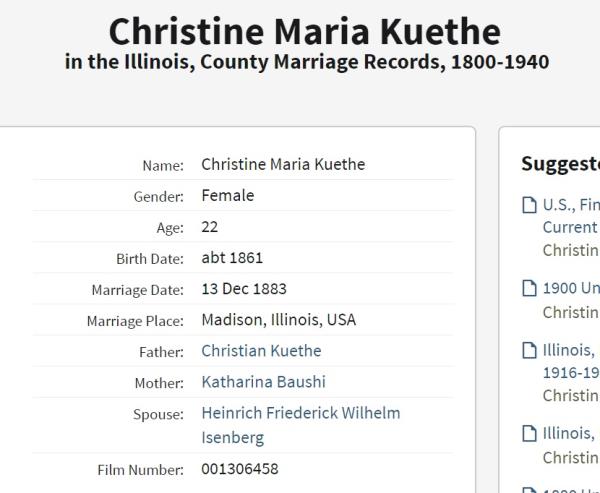Click document icon beside Illinois 1916-19 record
The width and height of the screenshot is (600, 493).
pyautogui.click(x=530, y=351)
